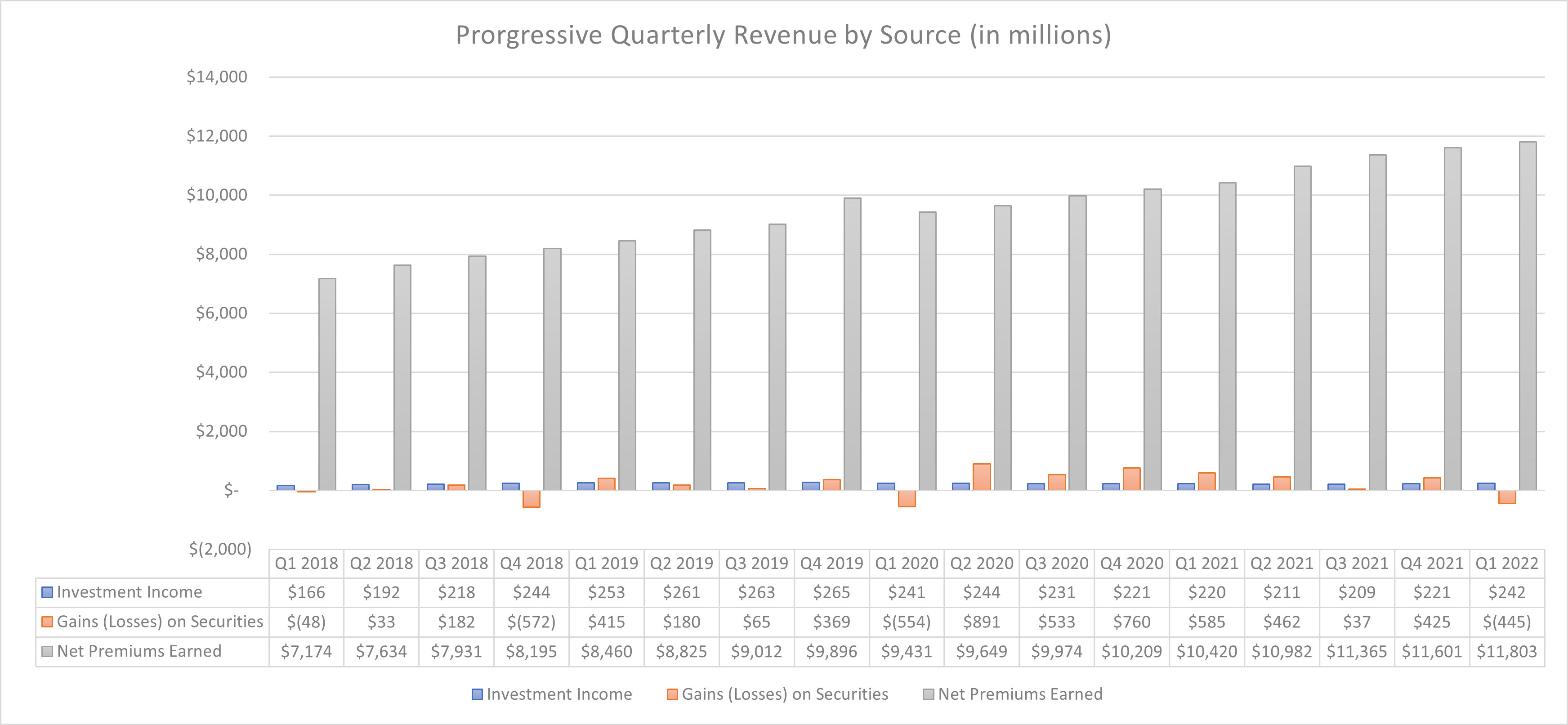Select the orange Gains (Losses) legend marker
This screenshot has height=725, width=1568.
673,694
